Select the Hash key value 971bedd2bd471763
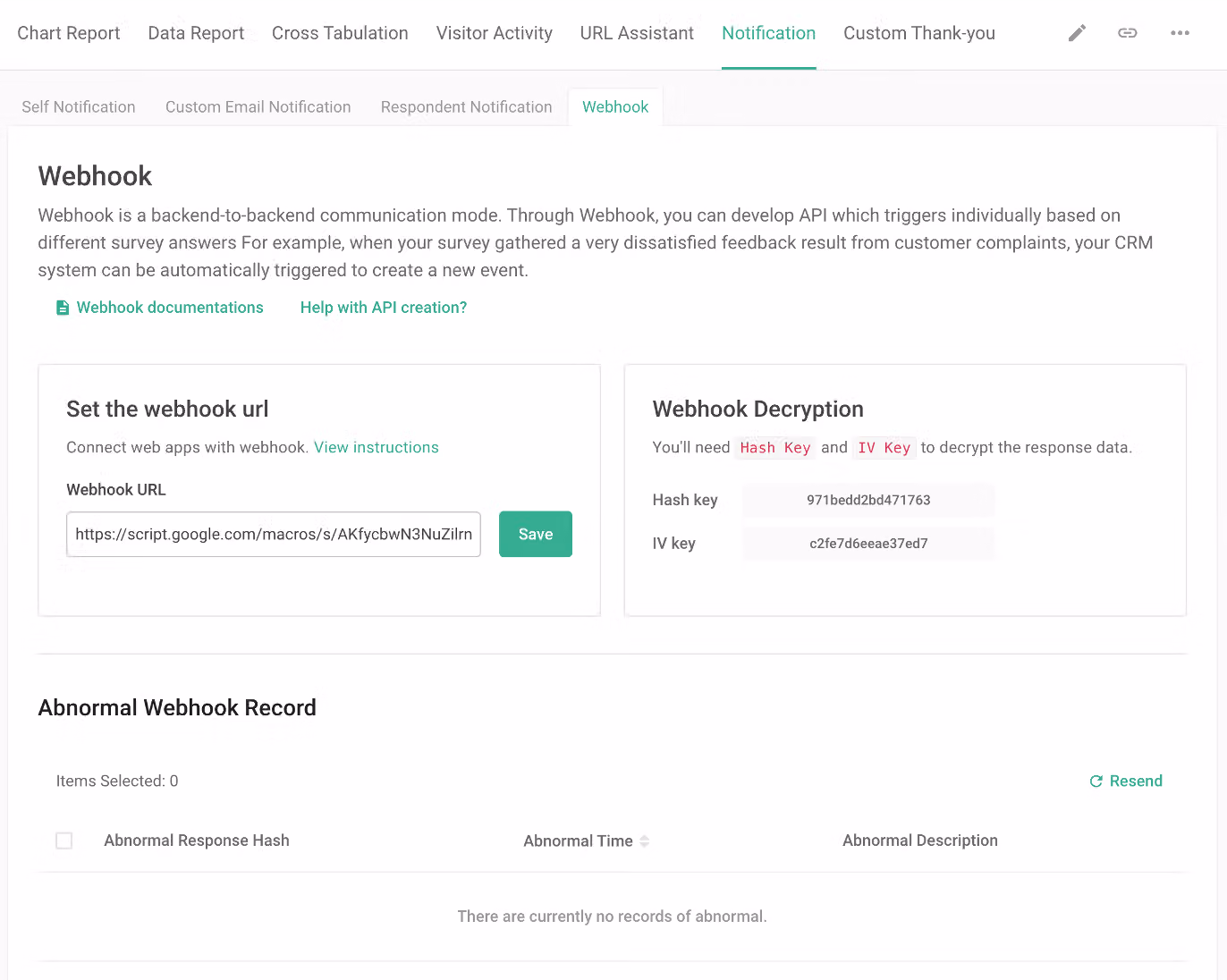Viewport: 1227px width, 980px height. [x=868, y=500]
